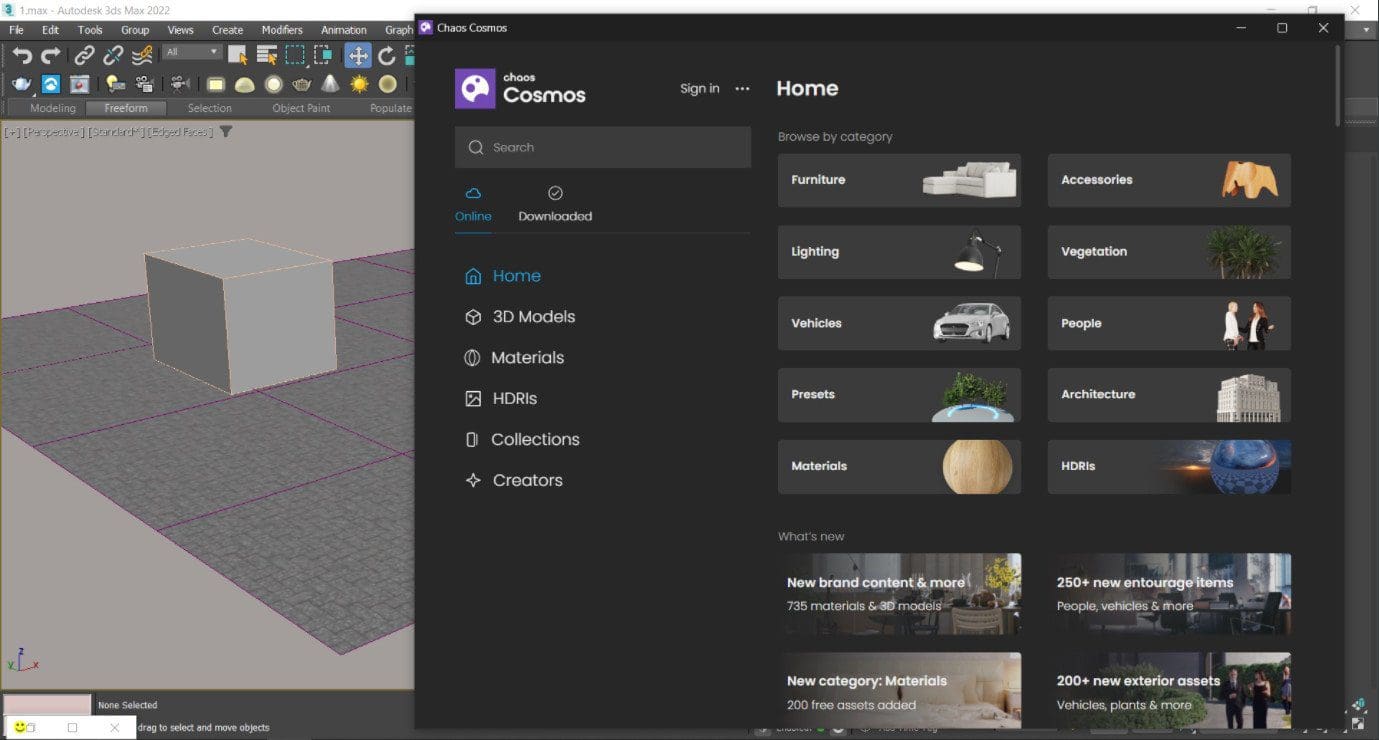Screen dimensions: 1379x740
Task: Browse the Lighting category card
Action: point(899,252)
